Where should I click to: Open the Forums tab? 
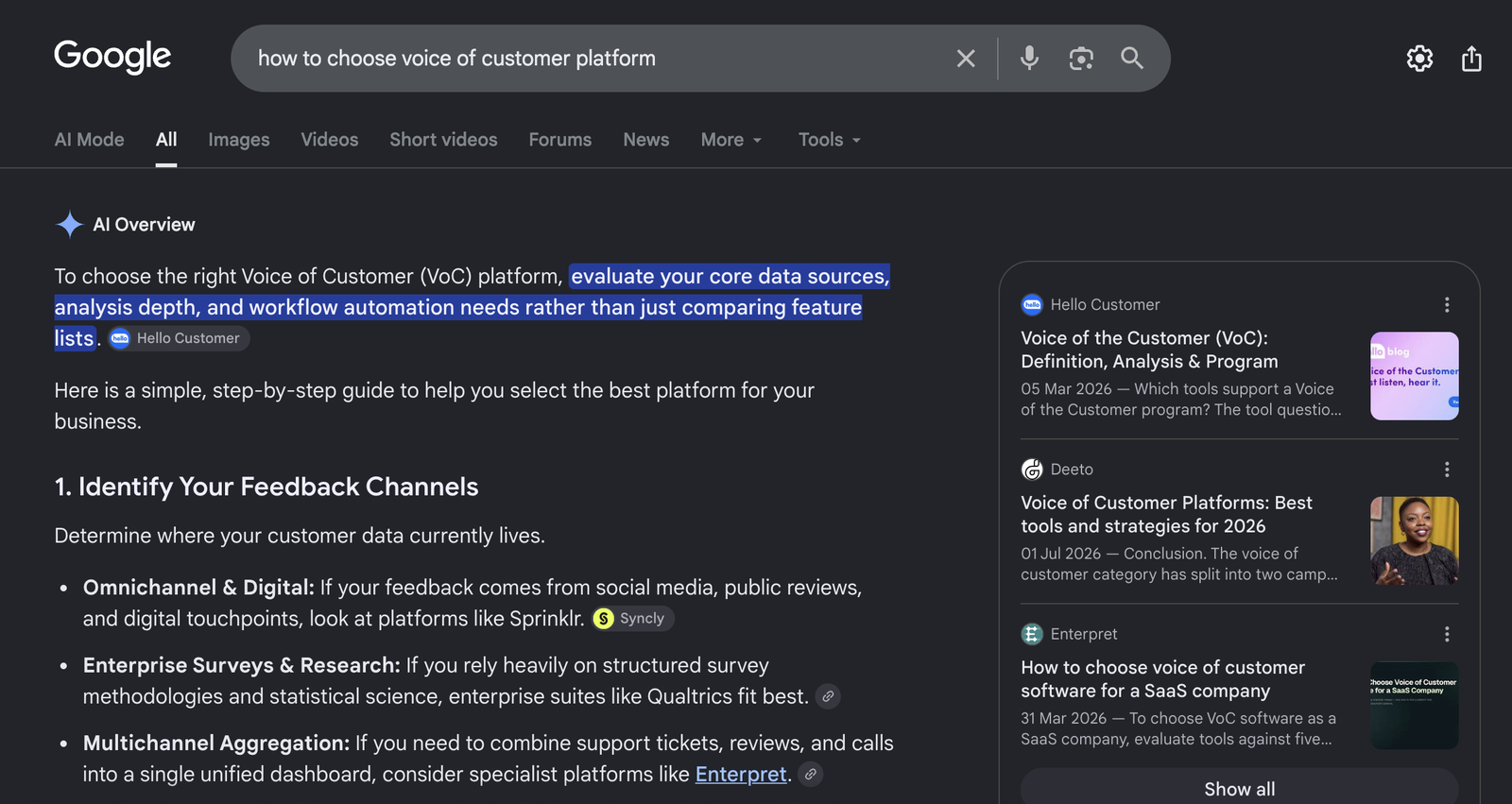[560, 140]
